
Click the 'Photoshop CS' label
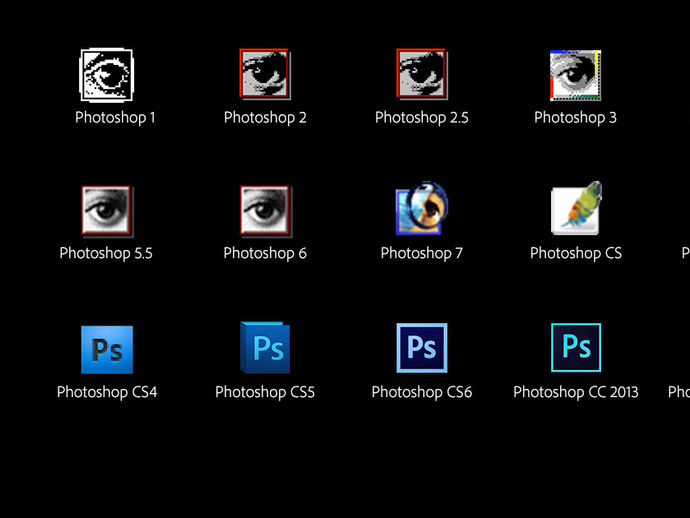[576, 253]
